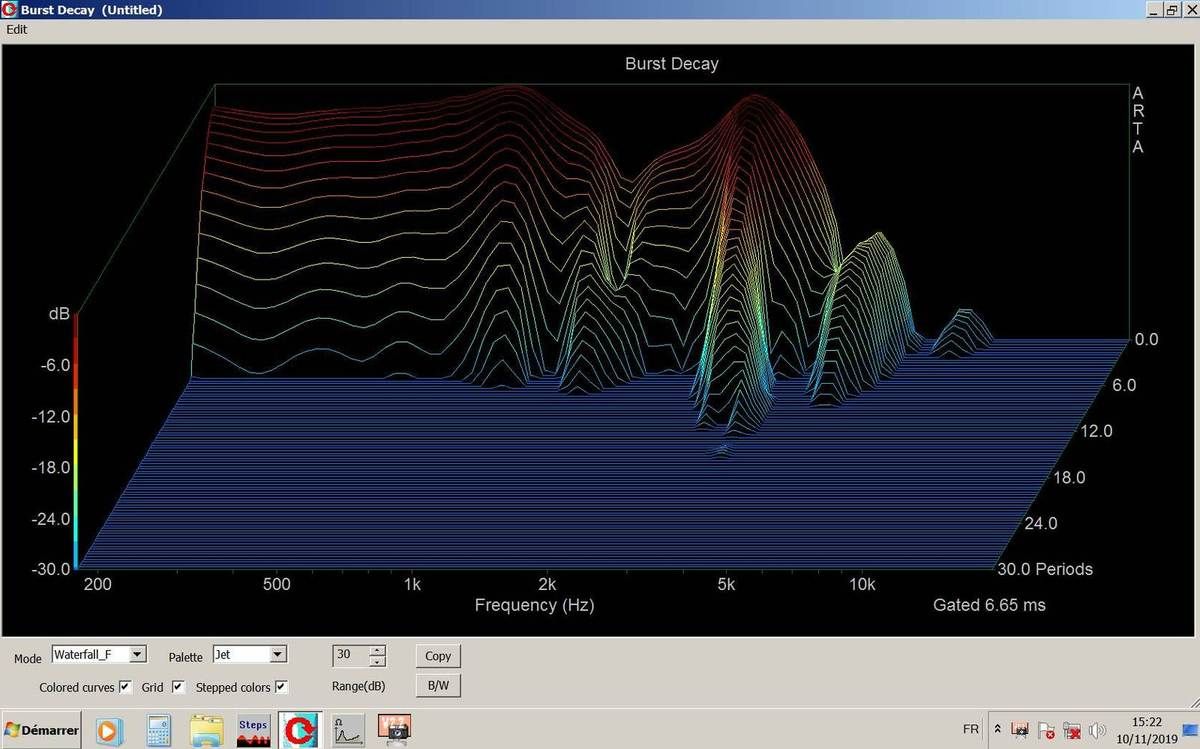
Task: Open Action Center flag tray icon
Action: [x=1046, y=730]
